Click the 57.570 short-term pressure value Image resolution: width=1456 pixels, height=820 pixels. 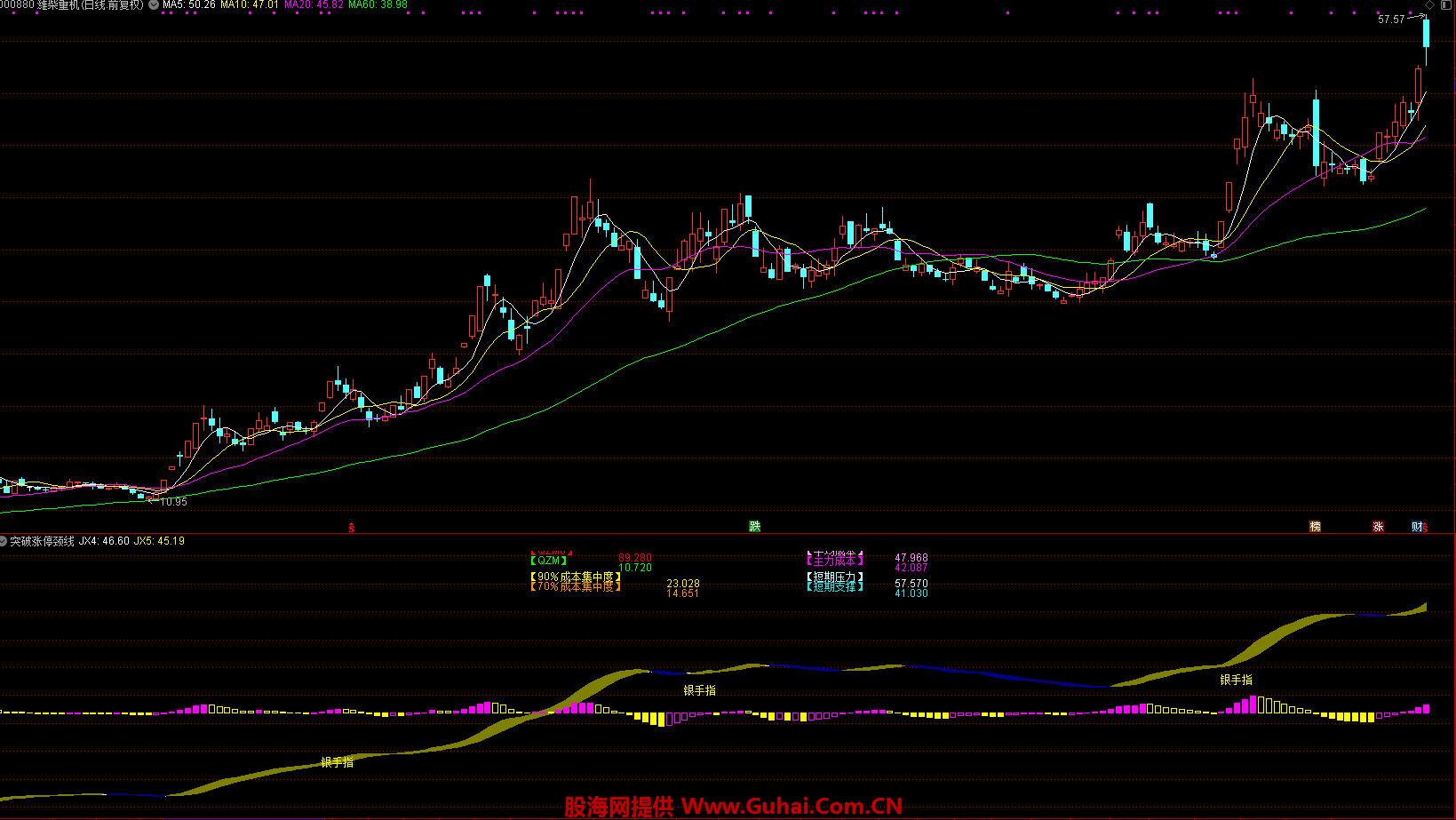(911, 584)
